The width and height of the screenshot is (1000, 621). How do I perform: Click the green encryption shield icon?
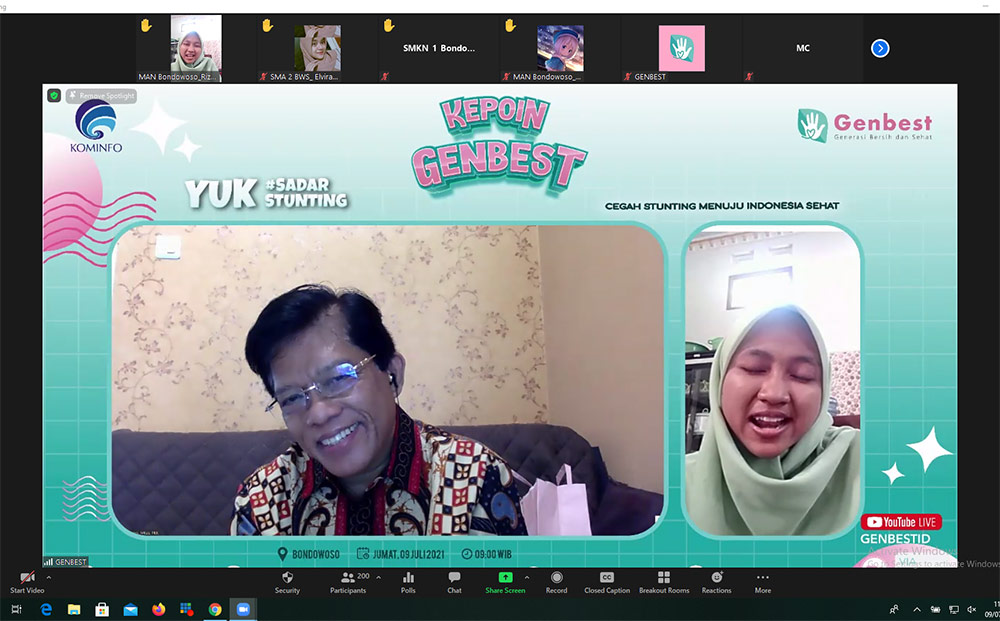pyautogui.click(x=54, y=96)
